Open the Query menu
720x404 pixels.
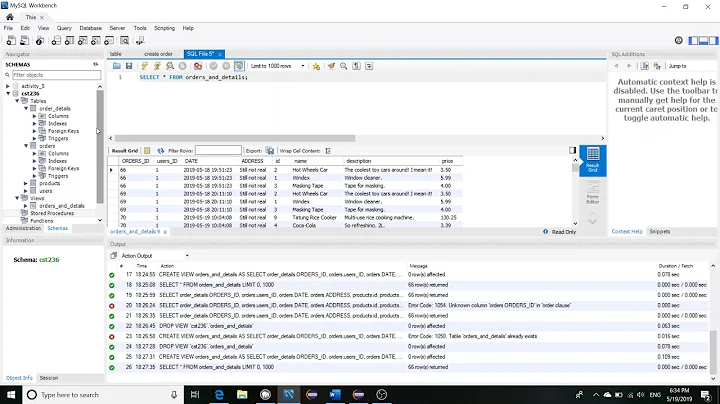tap(64, 28)
